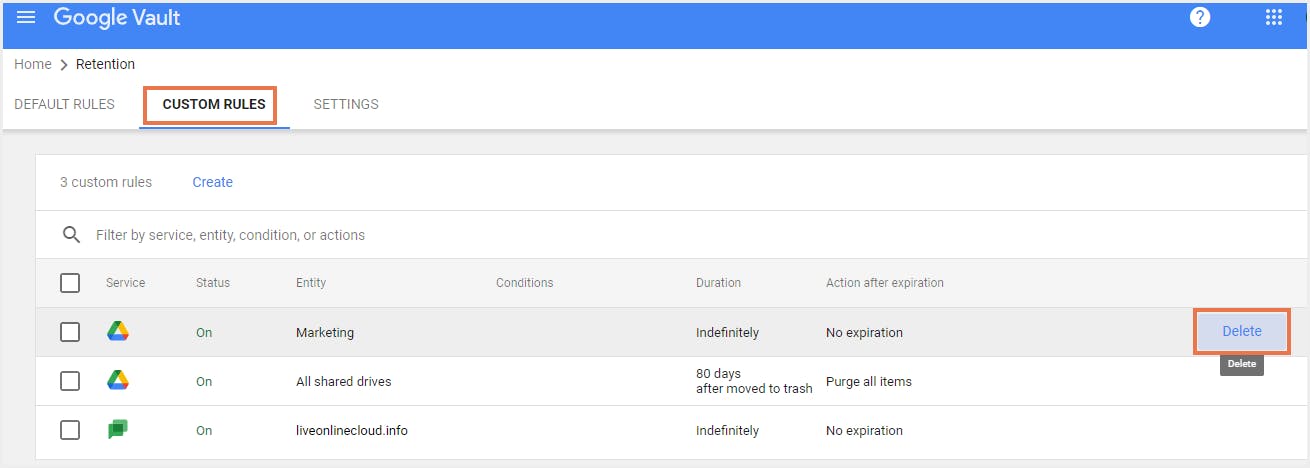1310x468 pixels.
Task: Delete the Marketing retention rule
Action: (1242, 331)
